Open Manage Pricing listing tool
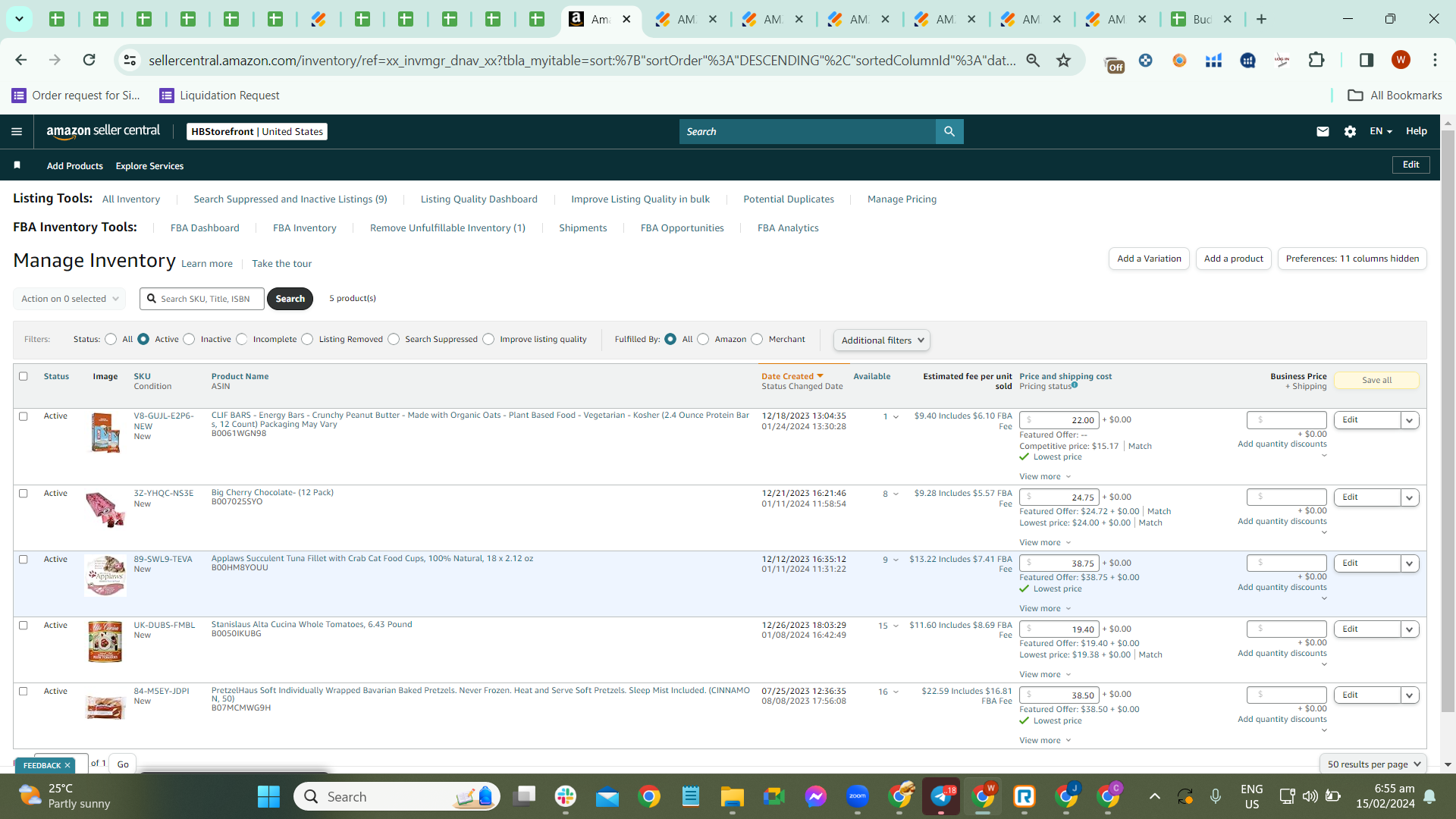This screenshot has height=819, width=1456. coord(902,199)
